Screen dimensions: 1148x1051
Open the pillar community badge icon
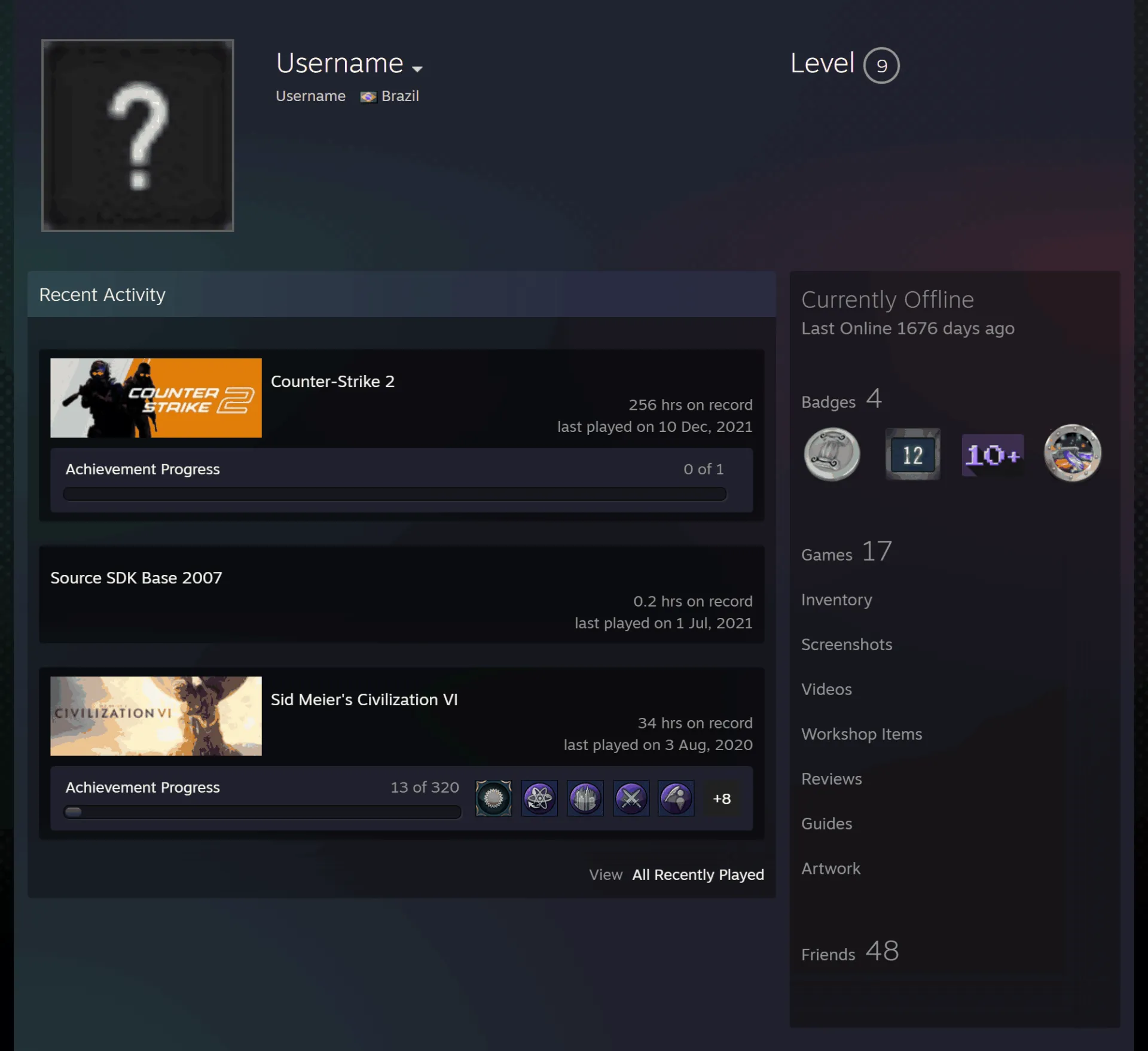pos(832,455)
